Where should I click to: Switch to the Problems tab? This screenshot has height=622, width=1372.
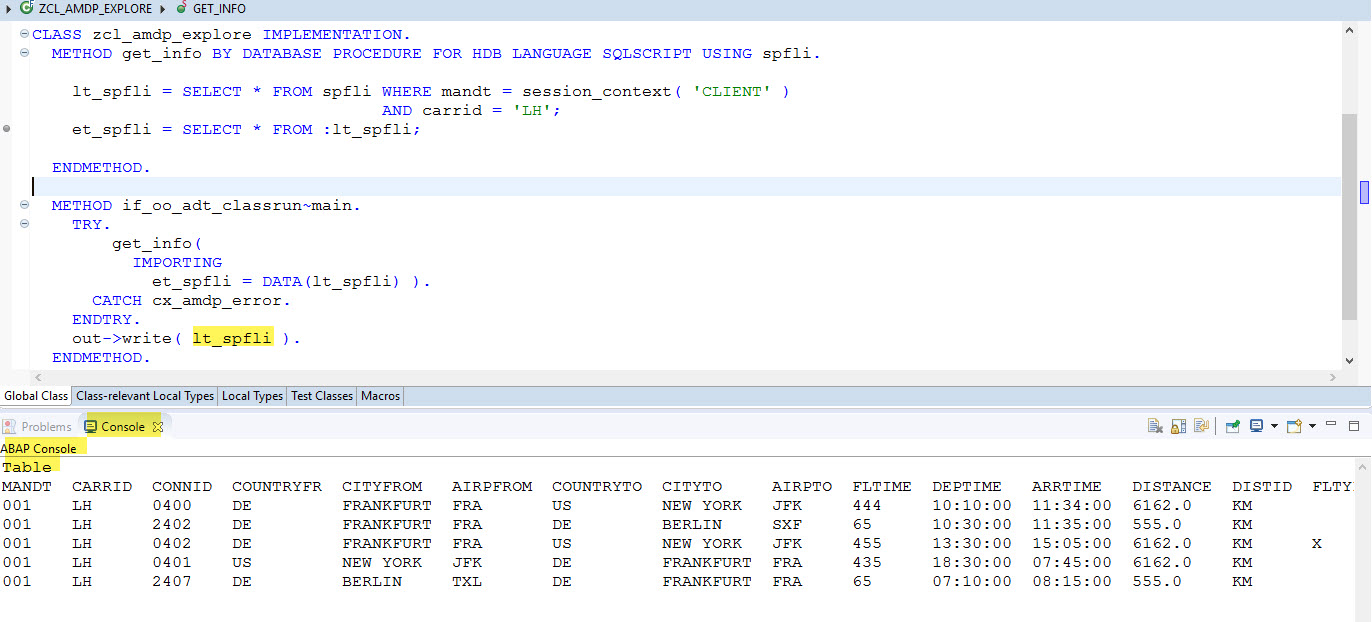(x=38, y=427)
